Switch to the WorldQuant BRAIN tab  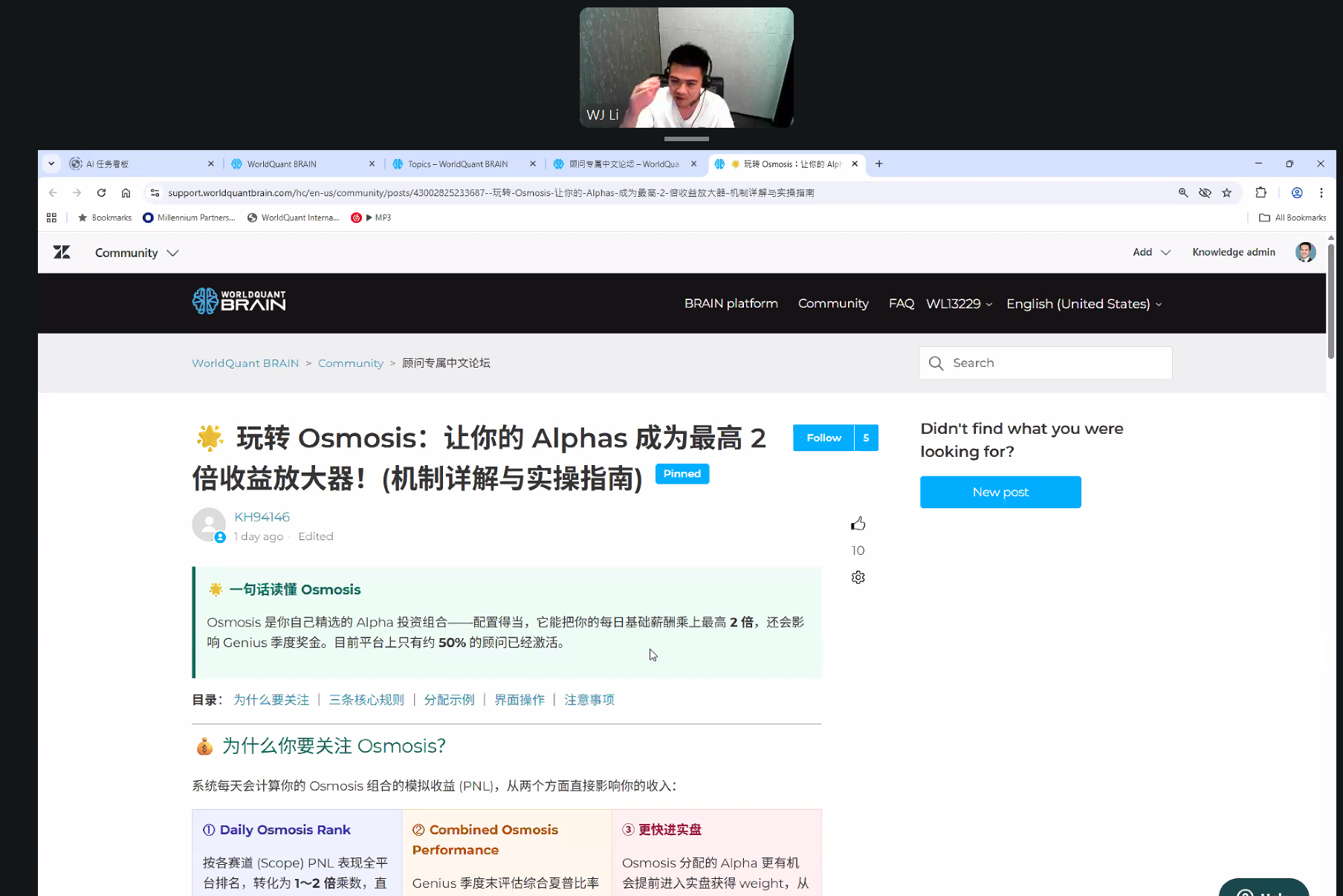pyautogui.click(x=302, y=163)
